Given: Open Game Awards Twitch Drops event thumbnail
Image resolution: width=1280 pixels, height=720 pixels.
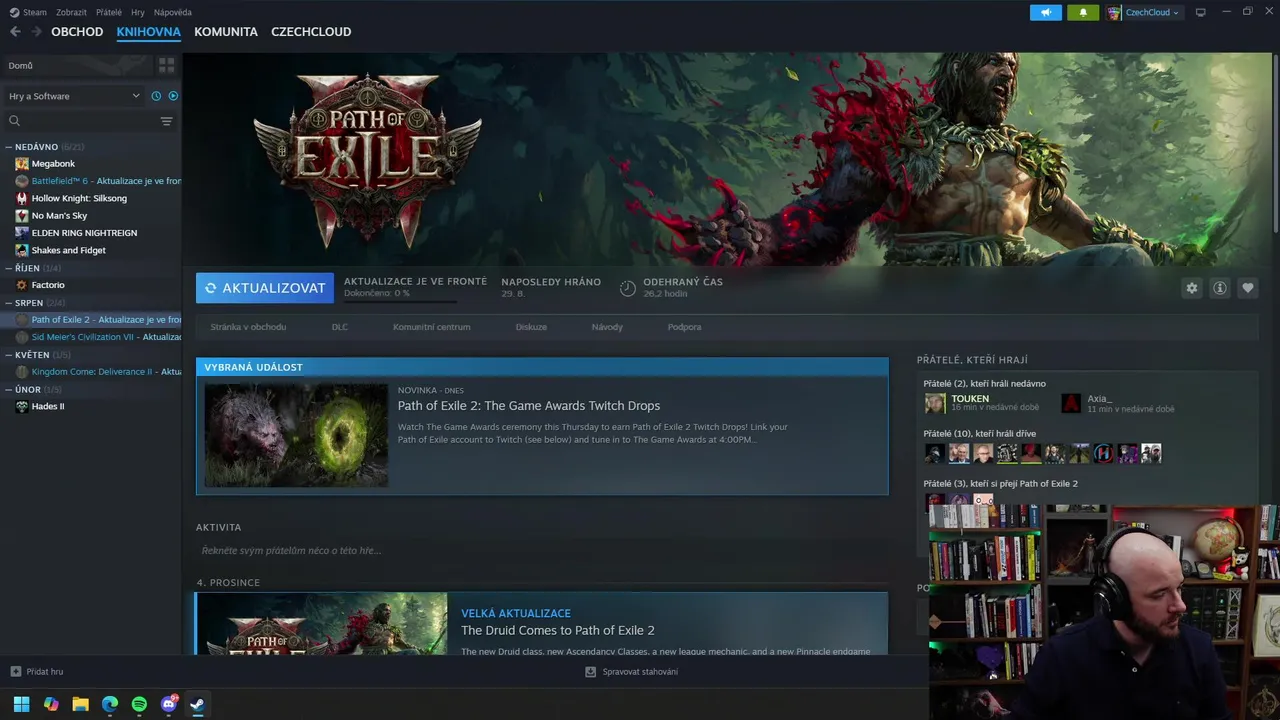Looking at the screenshot, I should click(296, 435).
